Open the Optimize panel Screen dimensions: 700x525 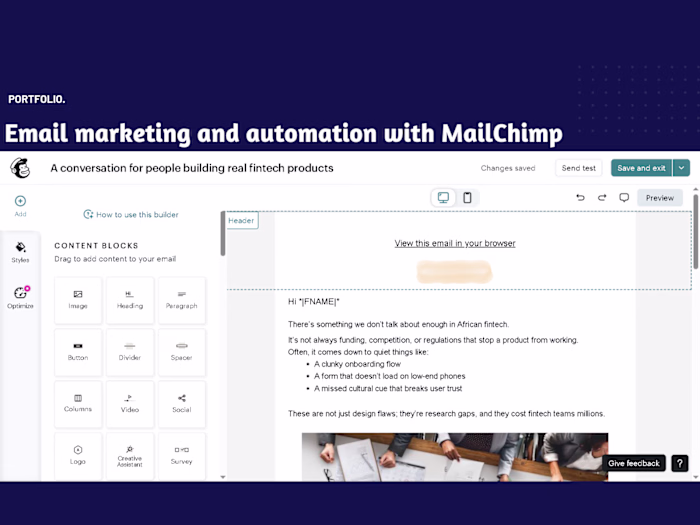click(x=20, y=298)
